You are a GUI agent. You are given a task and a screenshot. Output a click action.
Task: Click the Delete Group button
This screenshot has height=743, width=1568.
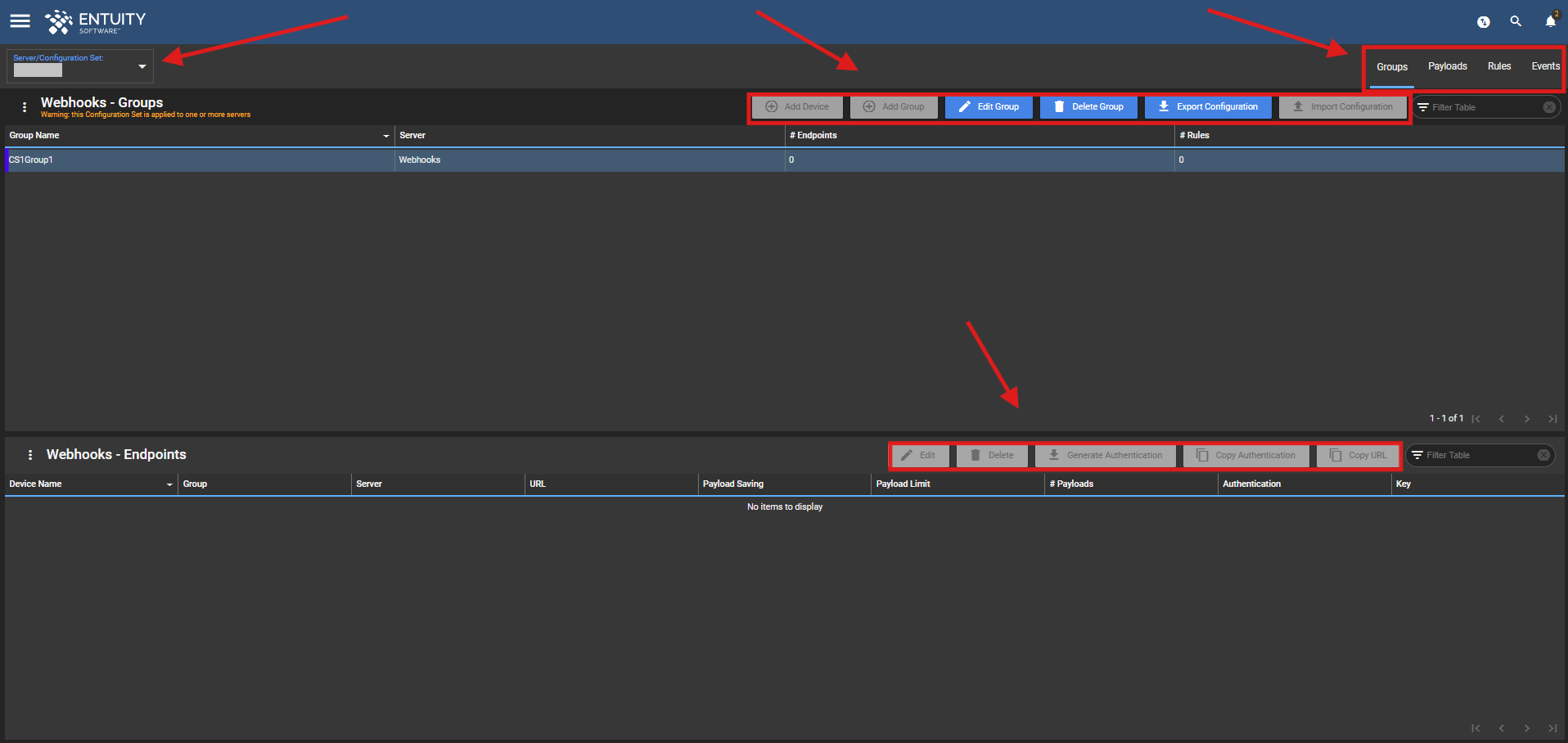coord(1088,107)
